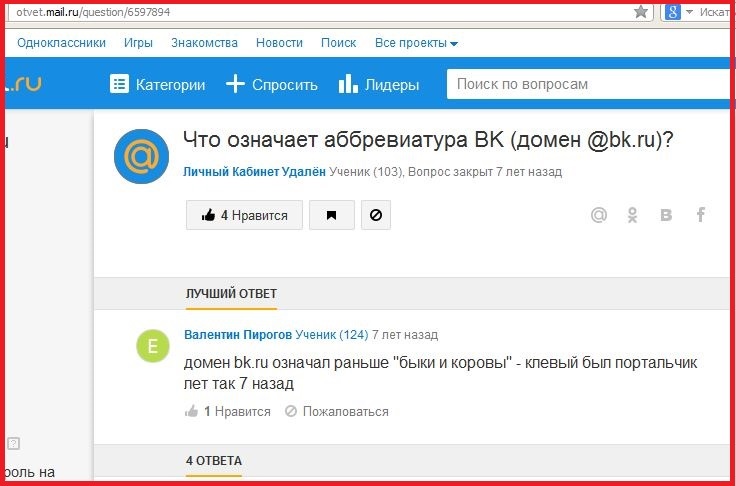Open the Google search engine icon
The height and width of the screenshot is (486, 736).
pos(672,12)
